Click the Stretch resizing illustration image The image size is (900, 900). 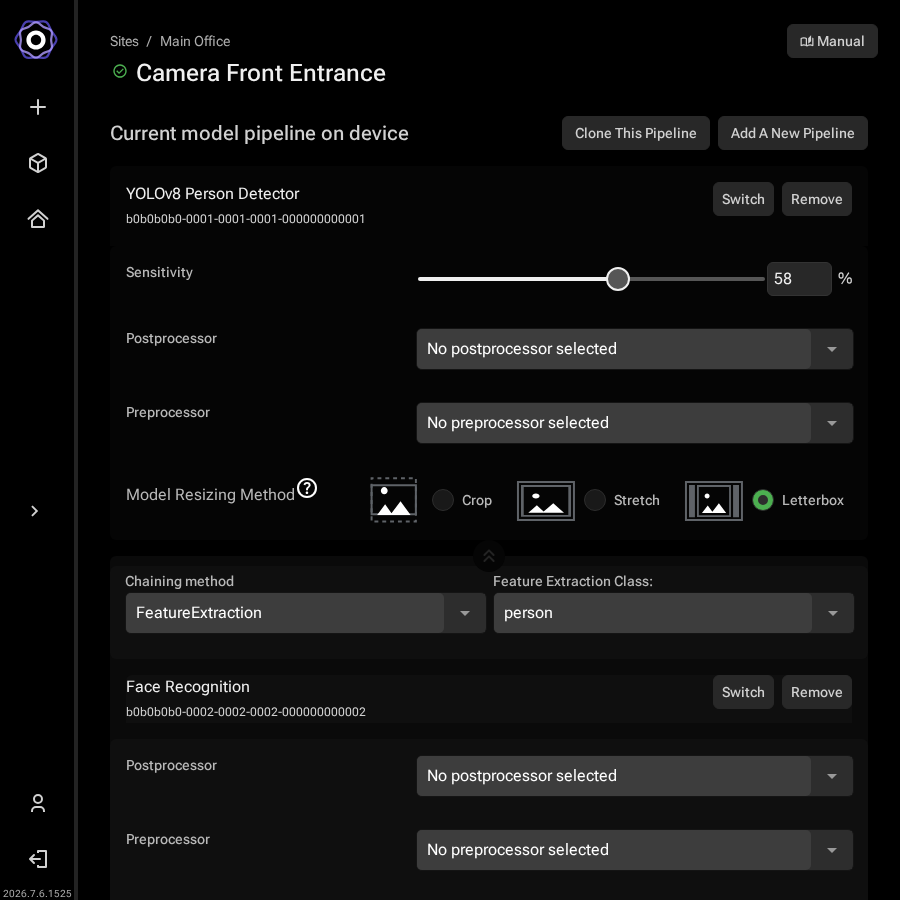(546, 501)
